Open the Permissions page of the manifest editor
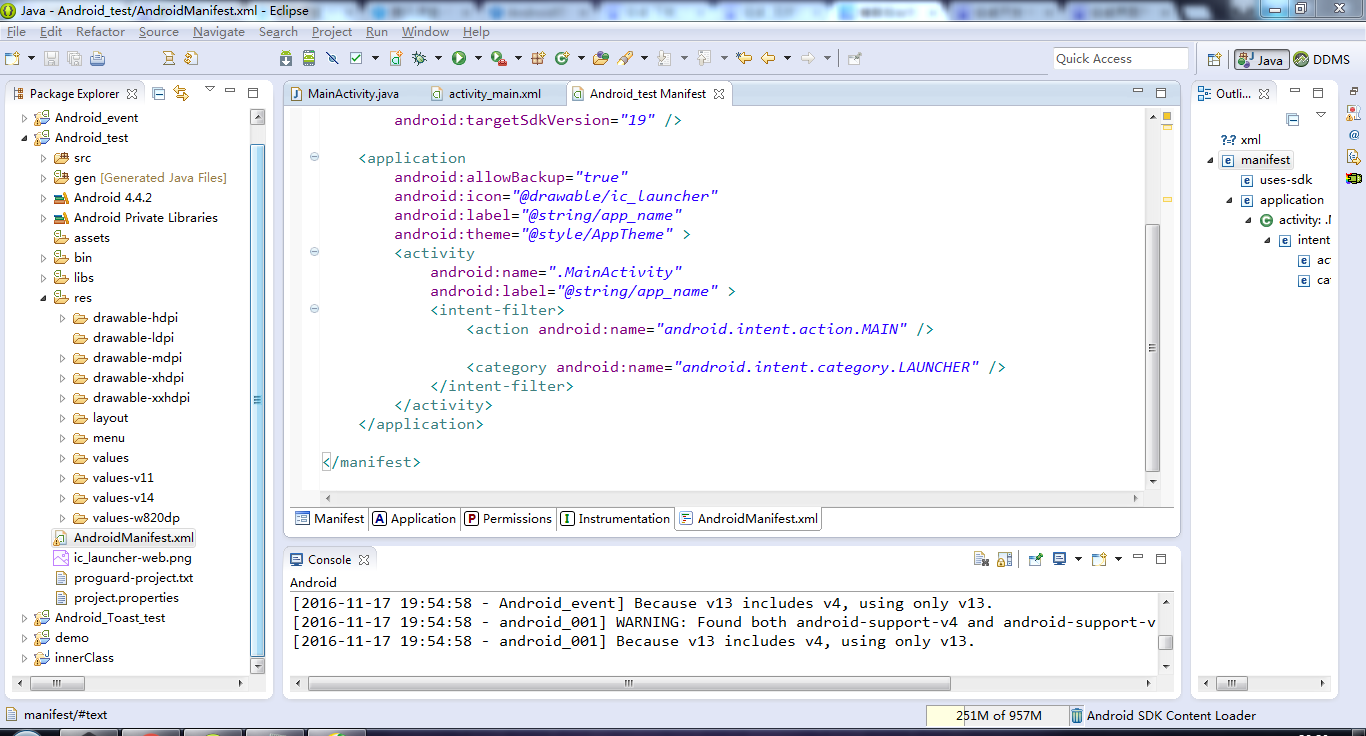The width and height of the screenshot is (1366, 736). (x=508, y=519)
